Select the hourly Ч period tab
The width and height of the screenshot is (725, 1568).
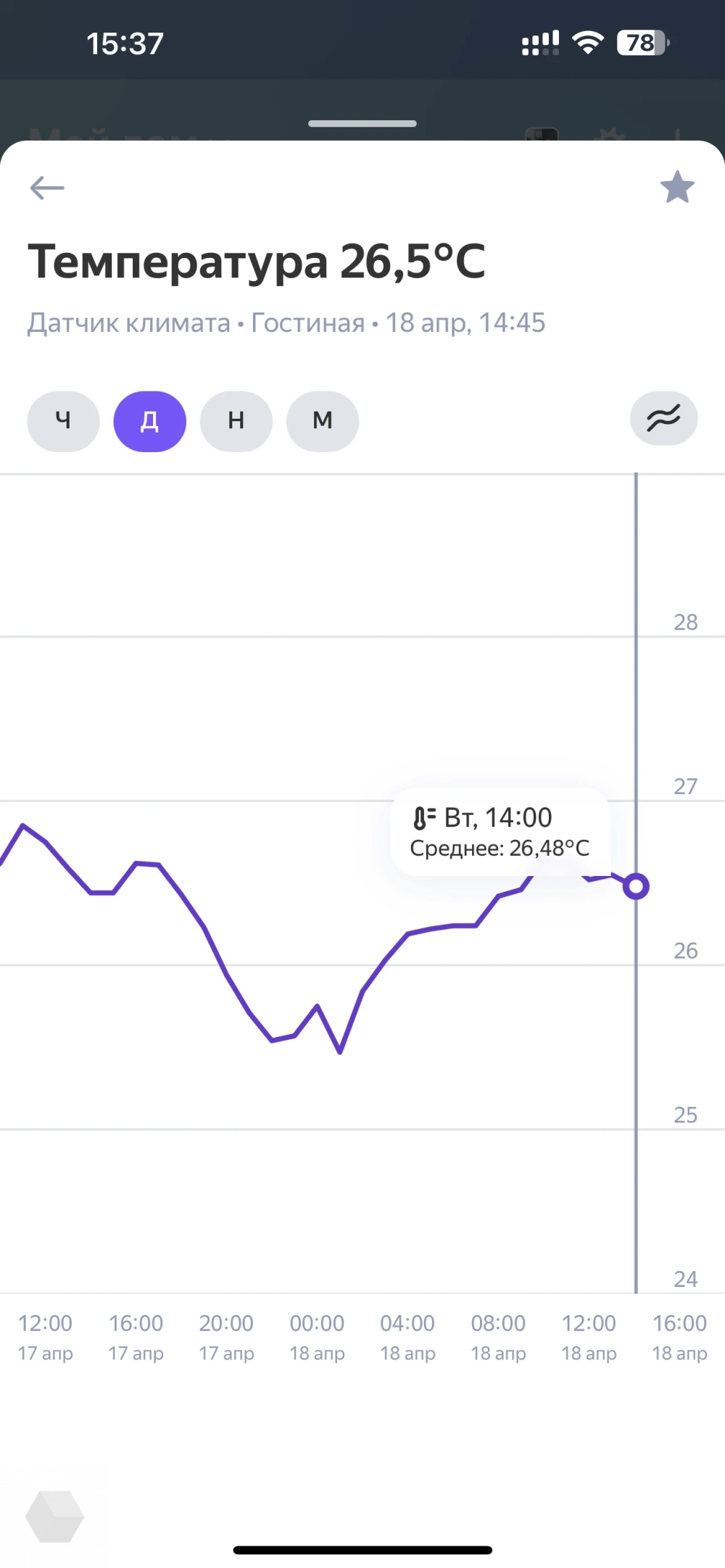click(63, 421)
